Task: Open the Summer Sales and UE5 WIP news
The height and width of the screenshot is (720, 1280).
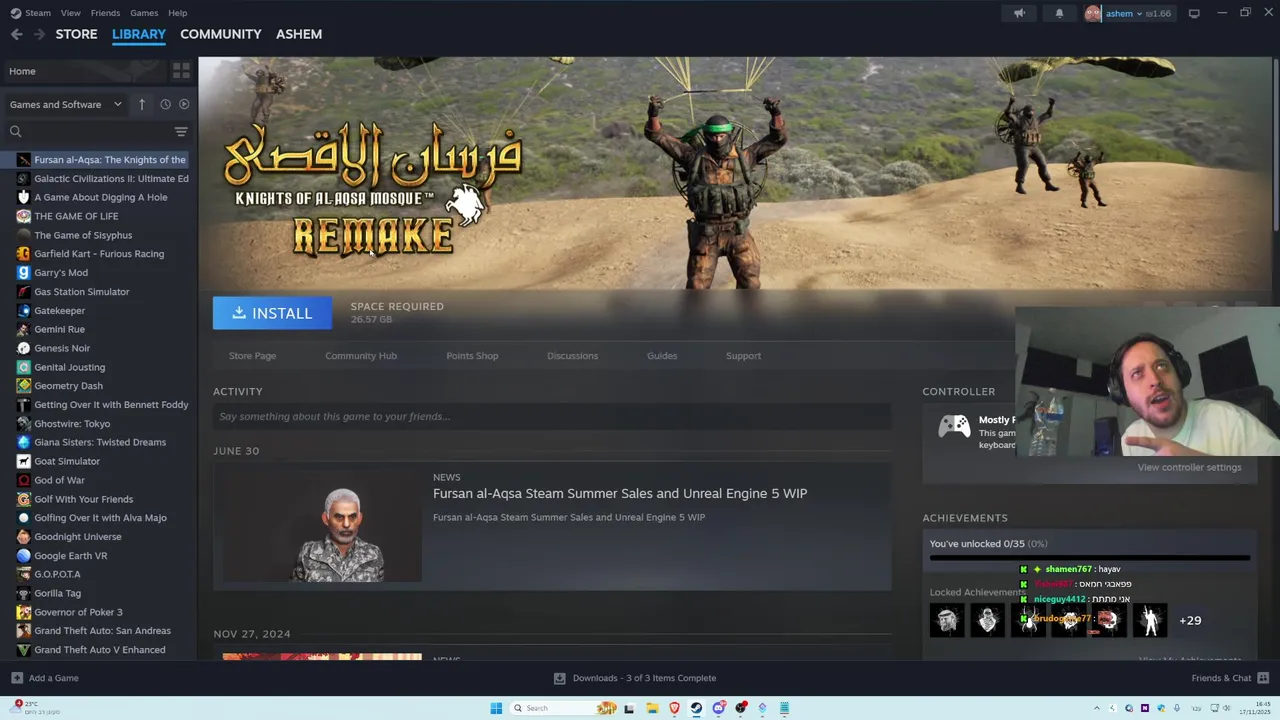Action: pos(620,493)
